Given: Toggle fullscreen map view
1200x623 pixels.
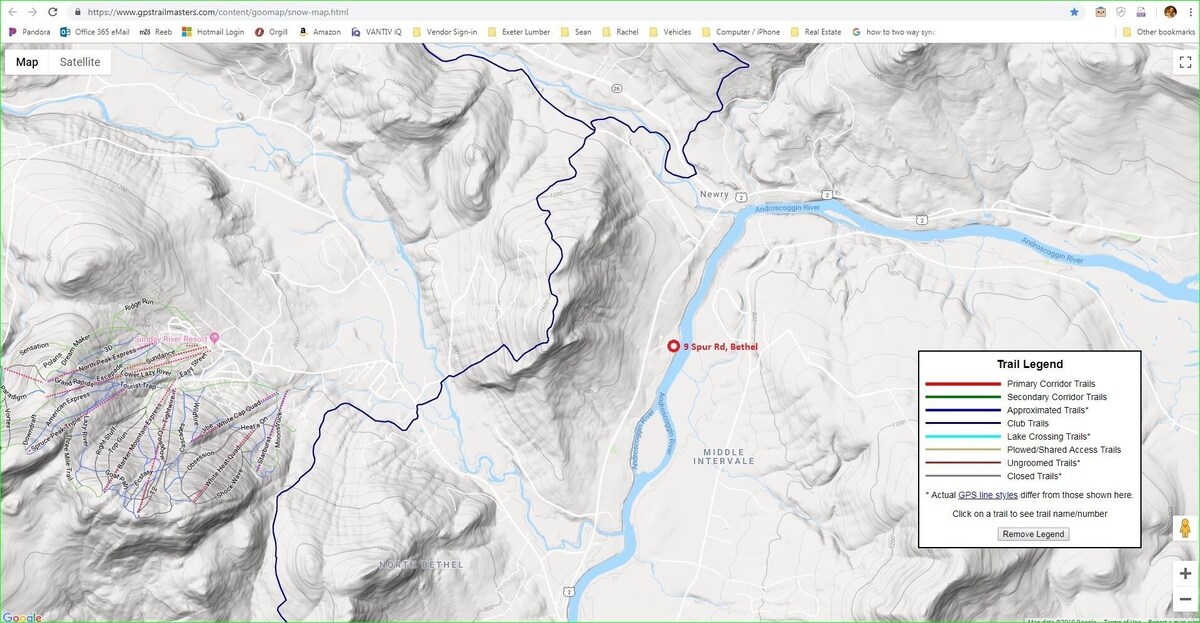Looking at the screenshot, I should pyautogui.click(x=1185, y=62).
